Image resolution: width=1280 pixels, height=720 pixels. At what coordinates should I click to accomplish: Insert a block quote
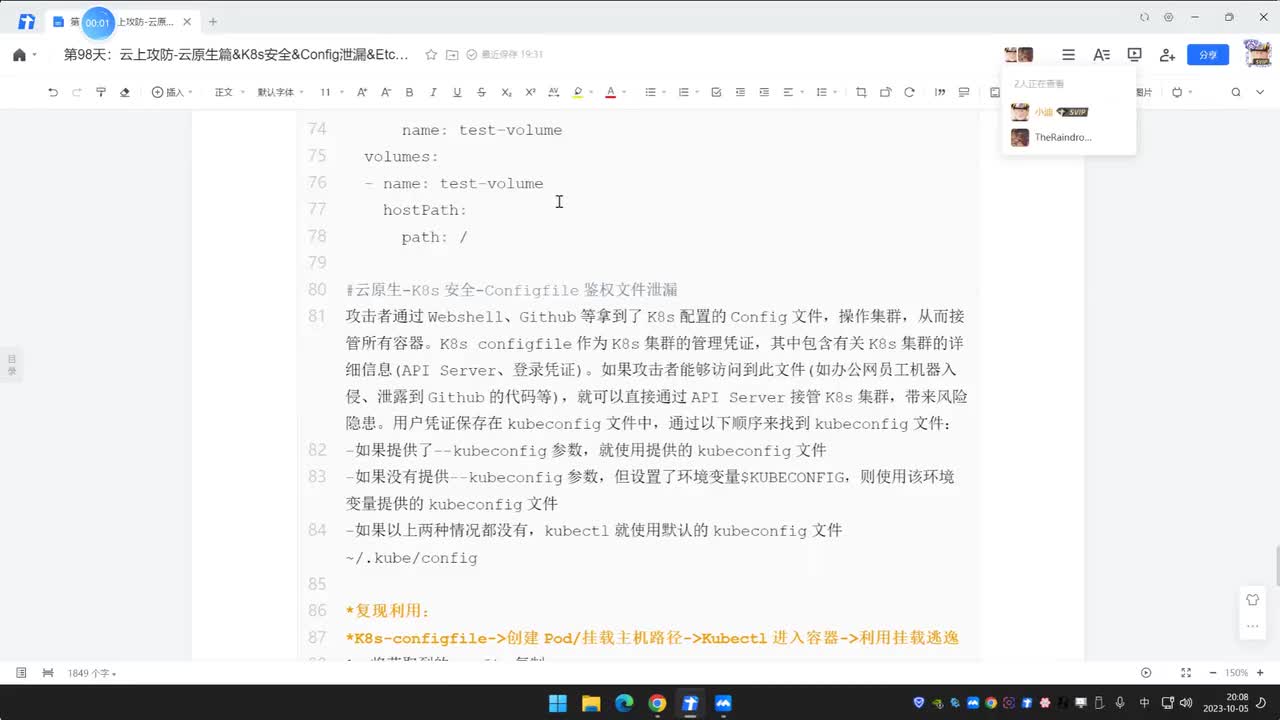[x=940, y=92]
